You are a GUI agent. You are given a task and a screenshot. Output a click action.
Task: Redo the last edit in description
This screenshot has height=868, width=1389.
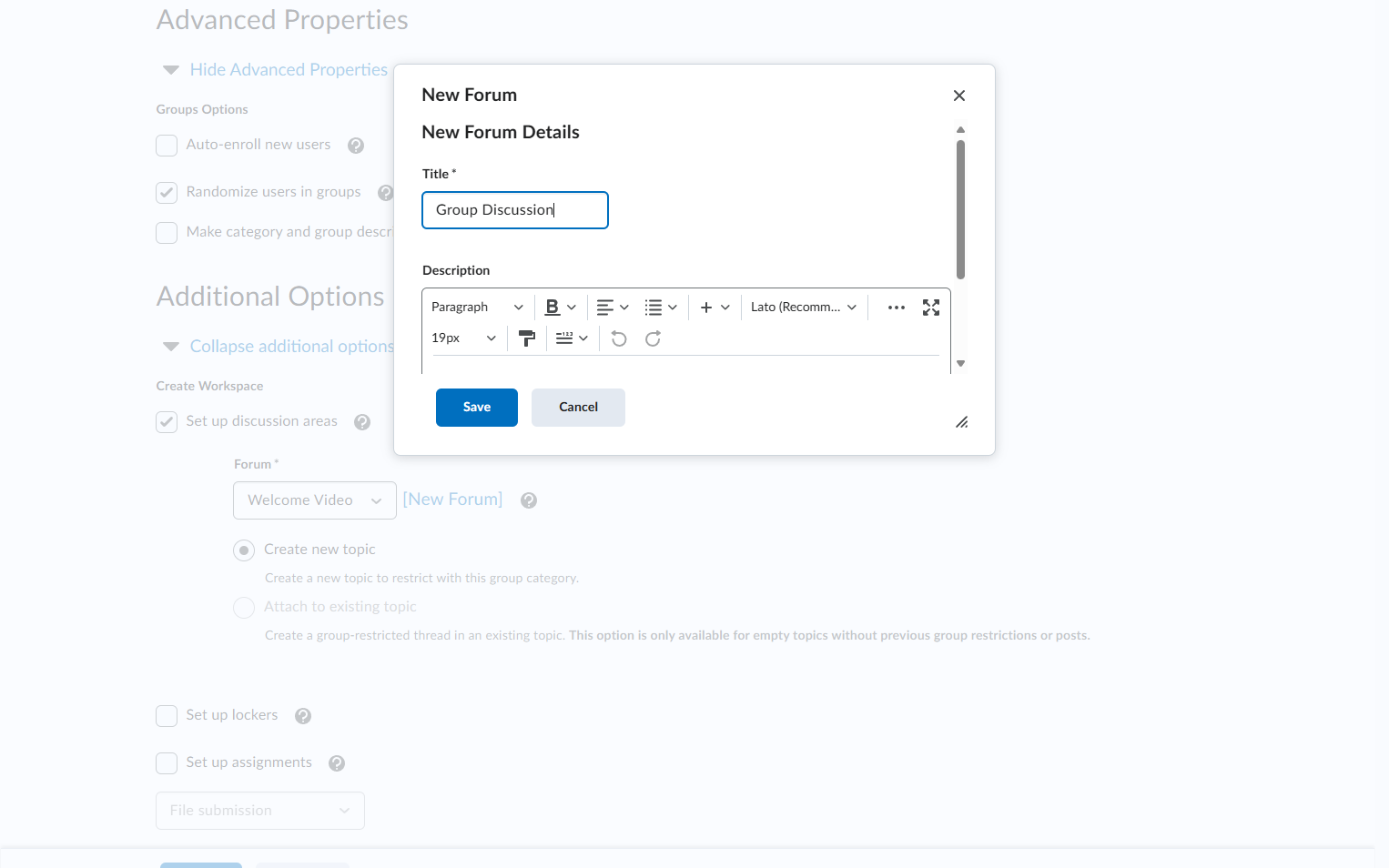point(653,338)
